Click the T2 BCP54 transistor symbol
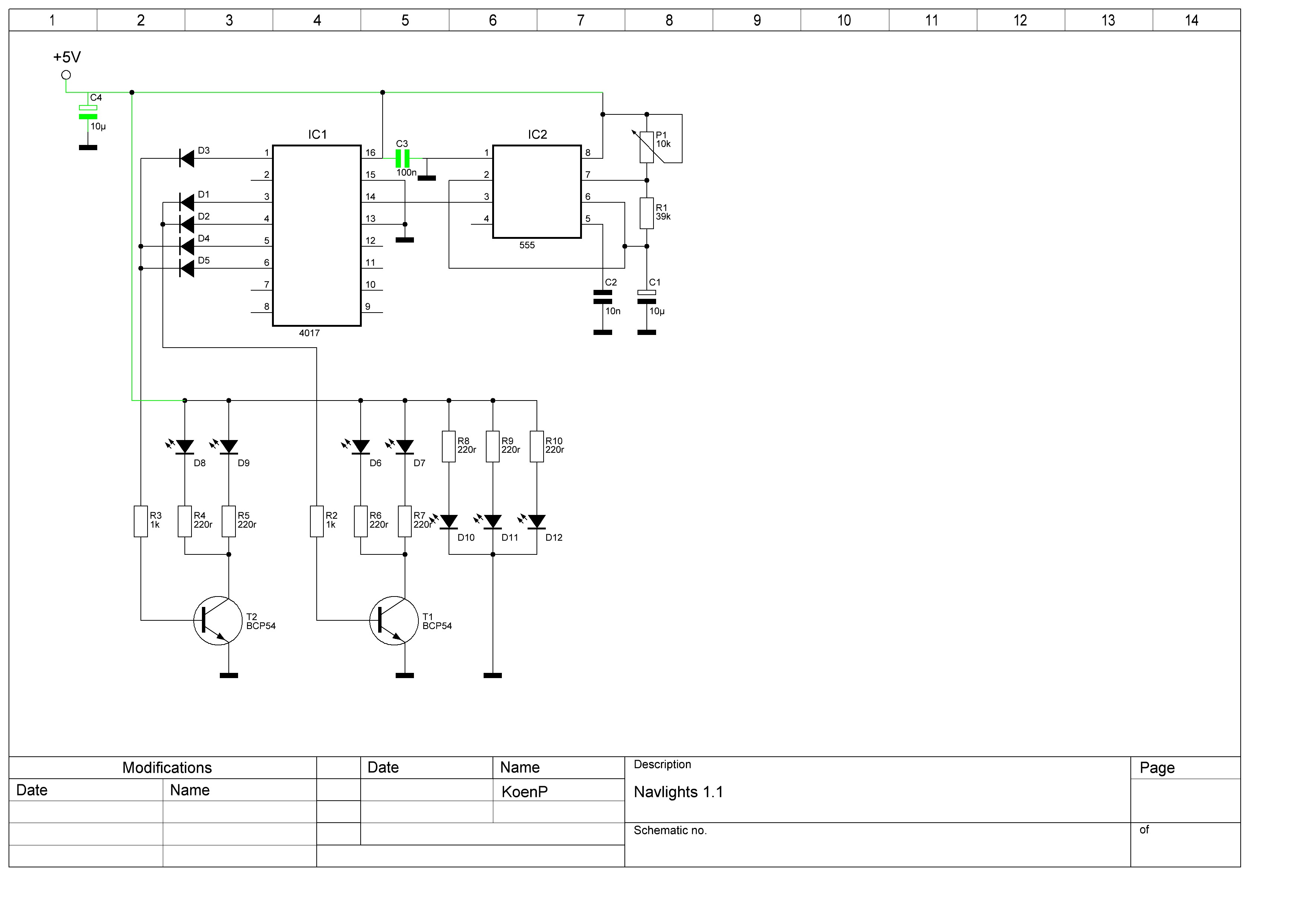 point(218,621)
